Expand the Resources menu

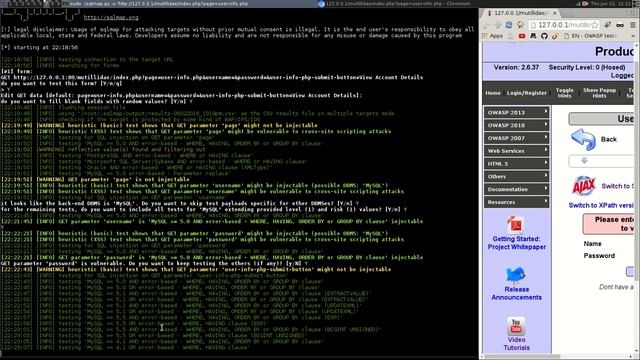pyautogui.click(x=516, y=202)
